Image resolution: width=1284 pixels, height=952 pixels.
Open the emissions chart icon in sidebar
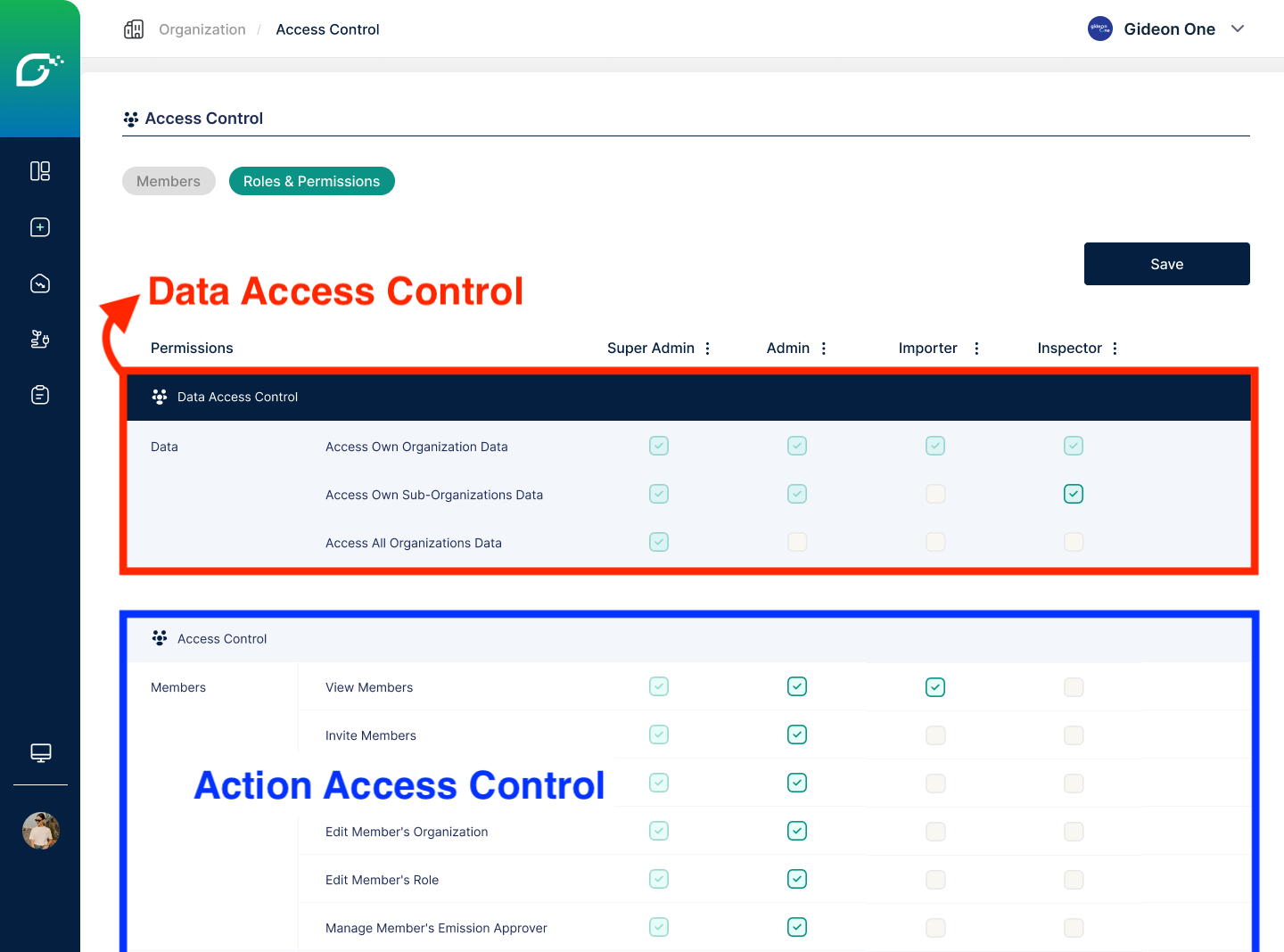point(40,283)
